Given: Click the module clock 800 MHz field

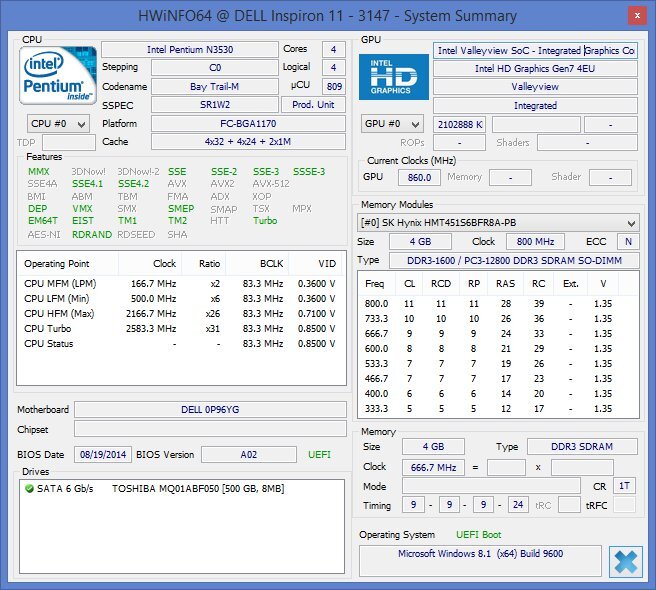Looking at the screenshot, I should 535,242.
